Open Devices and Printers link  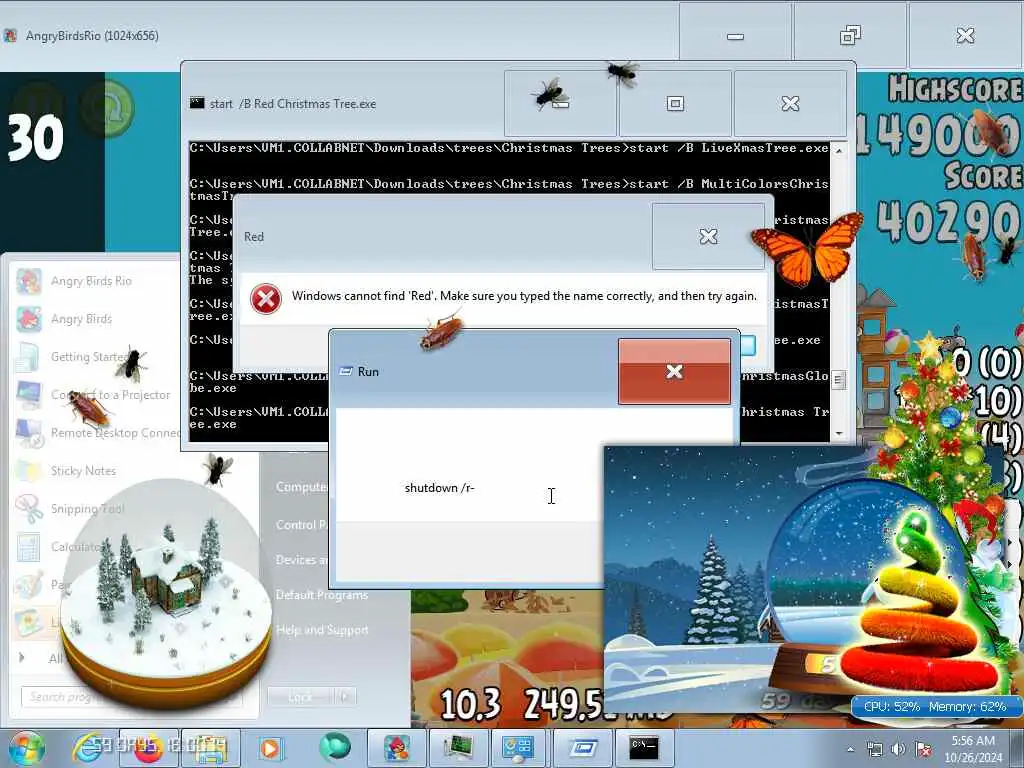(300, 560)
